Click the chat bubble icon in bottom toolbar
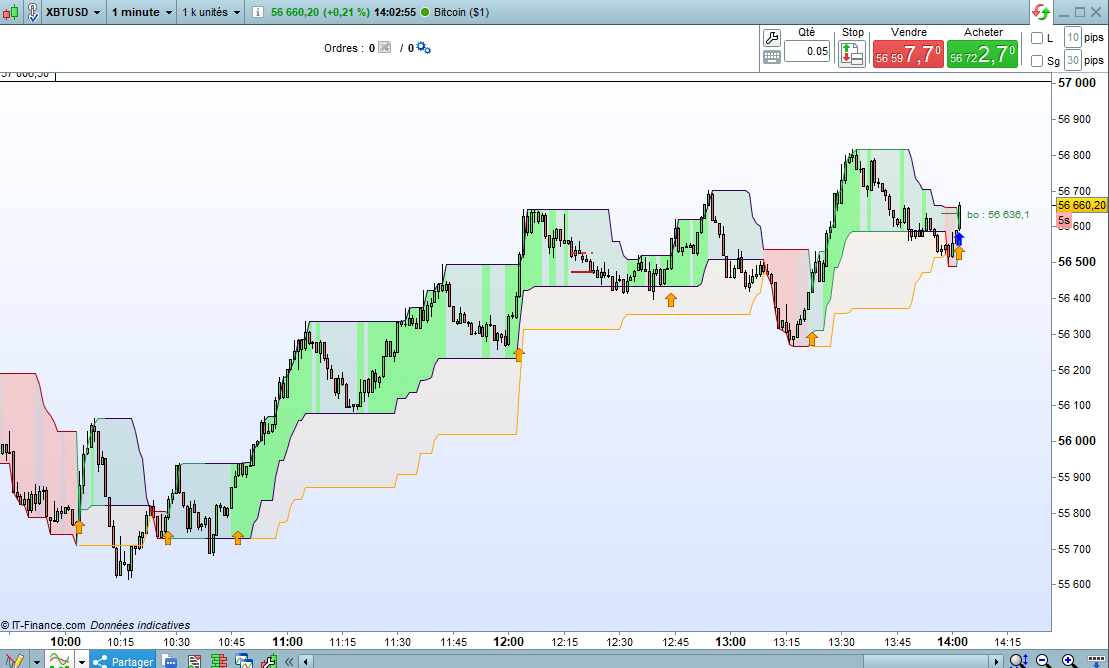The width and height of the screenshot is (1109, 668). [x=170, y=661]
